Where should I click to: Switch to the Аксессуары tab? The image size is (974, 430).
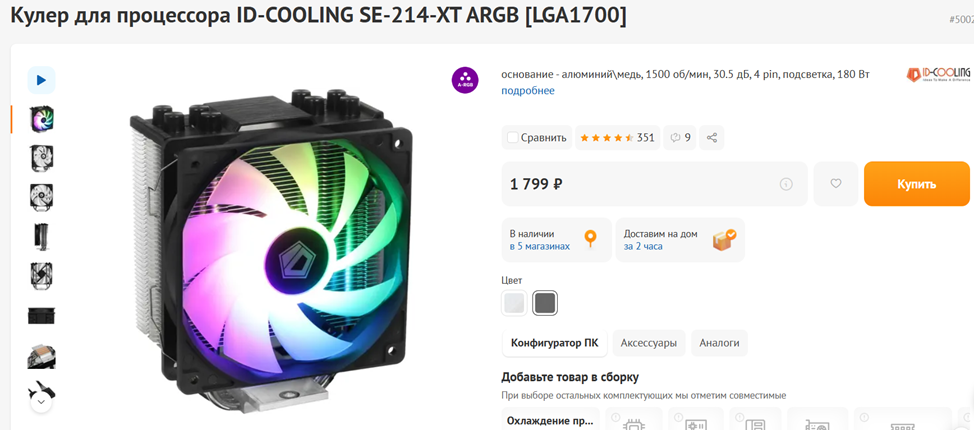click(x=649, y=343)
